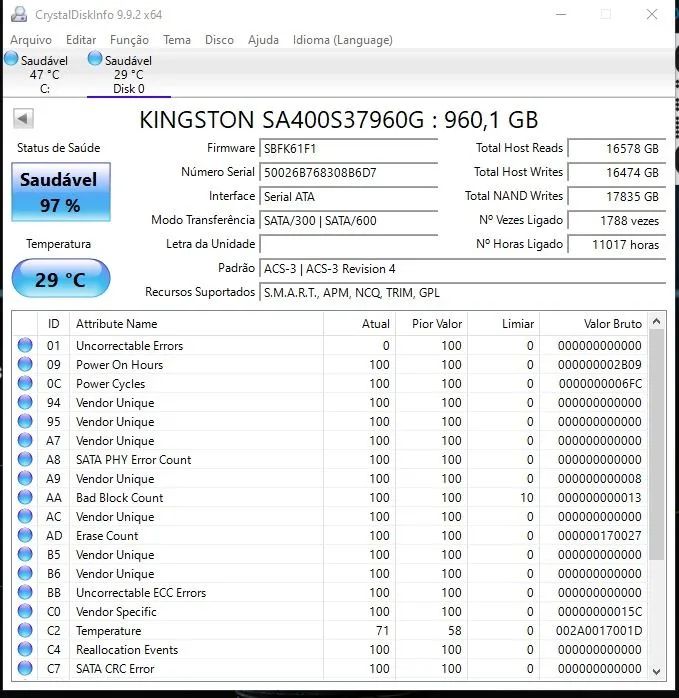The image size is (679, 698).
Task: Click the ID column header
Action: (53, 324)
